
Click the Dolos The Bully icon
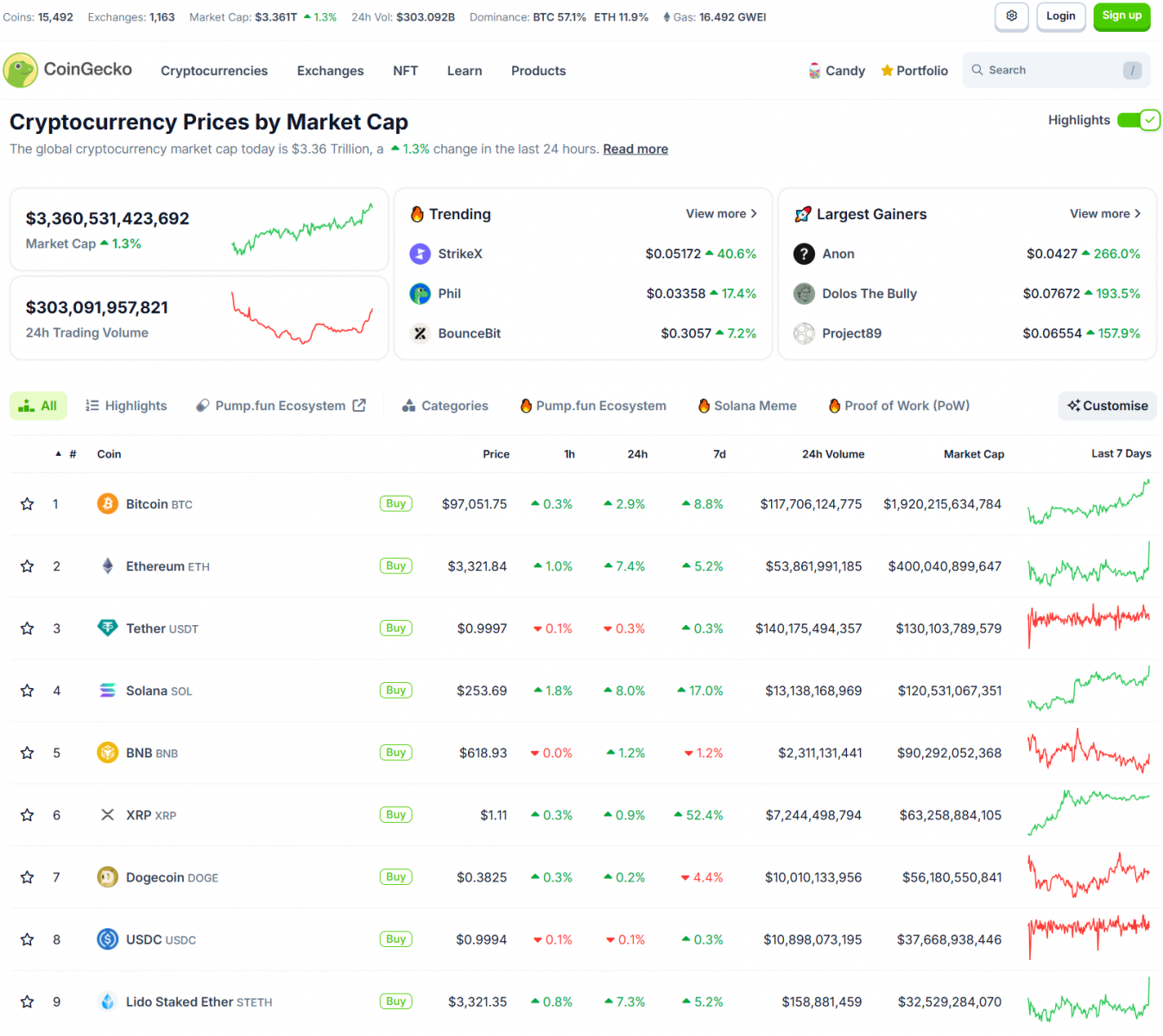[804, 294]
